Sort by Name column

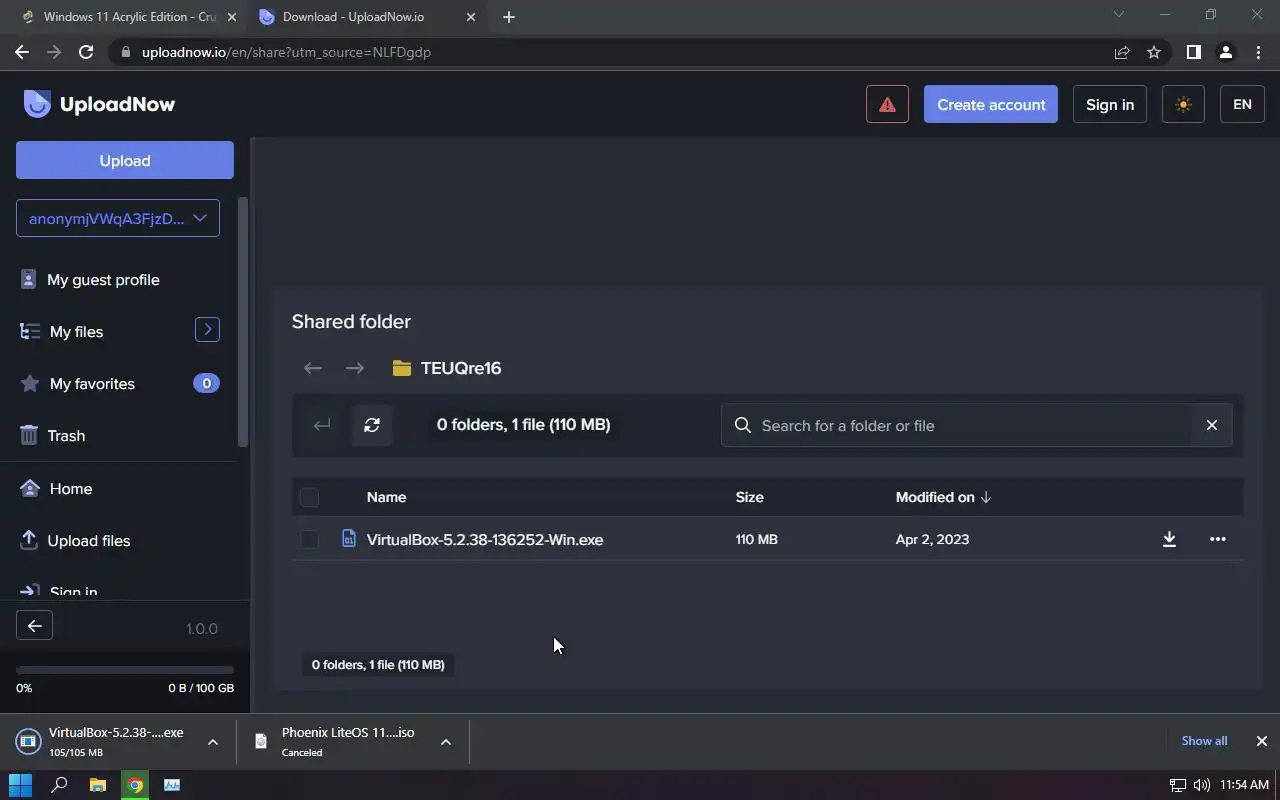[386, 497]
